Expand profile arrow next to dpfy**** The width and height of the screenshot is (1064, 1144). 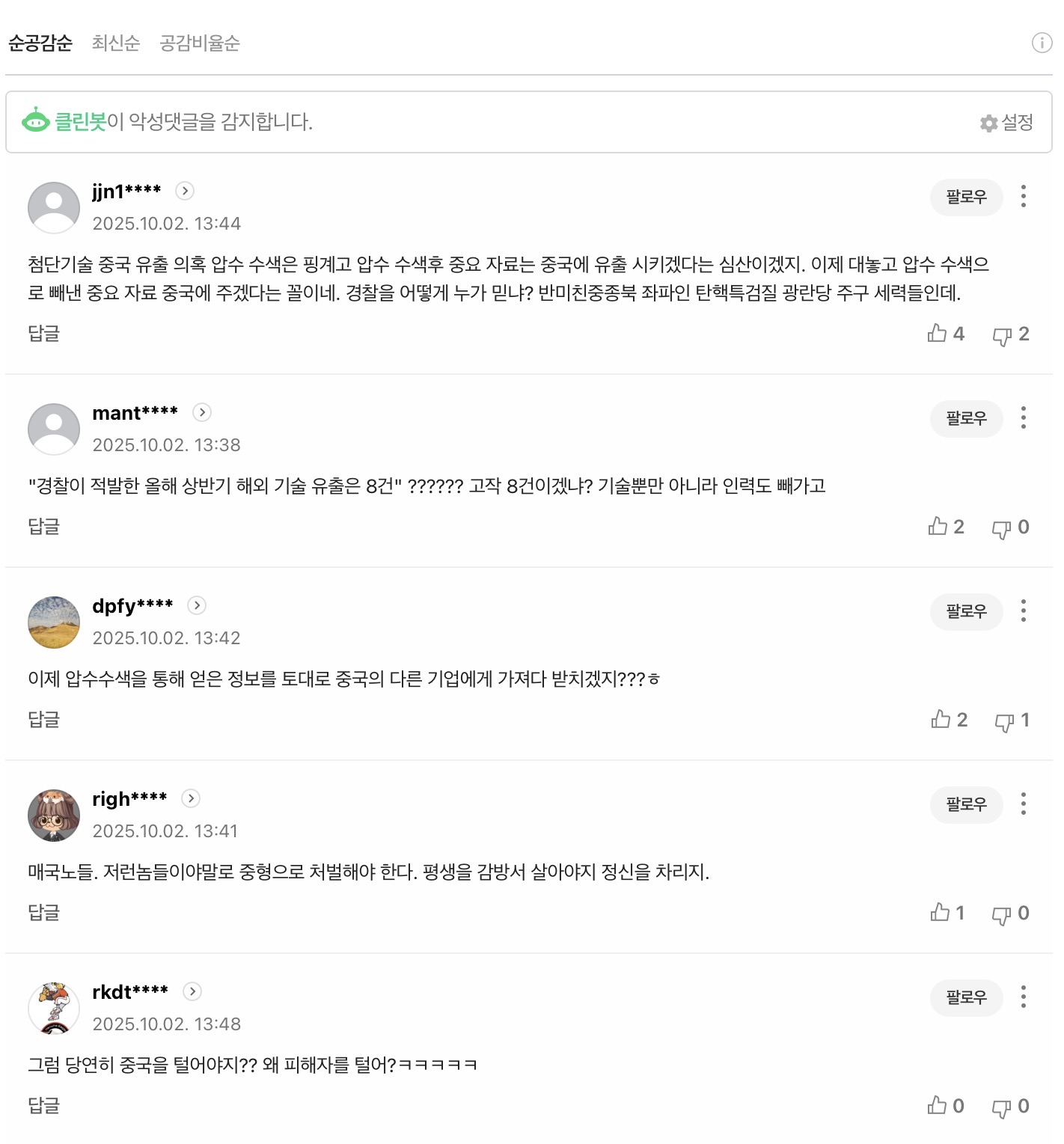[x=197, y=605]
